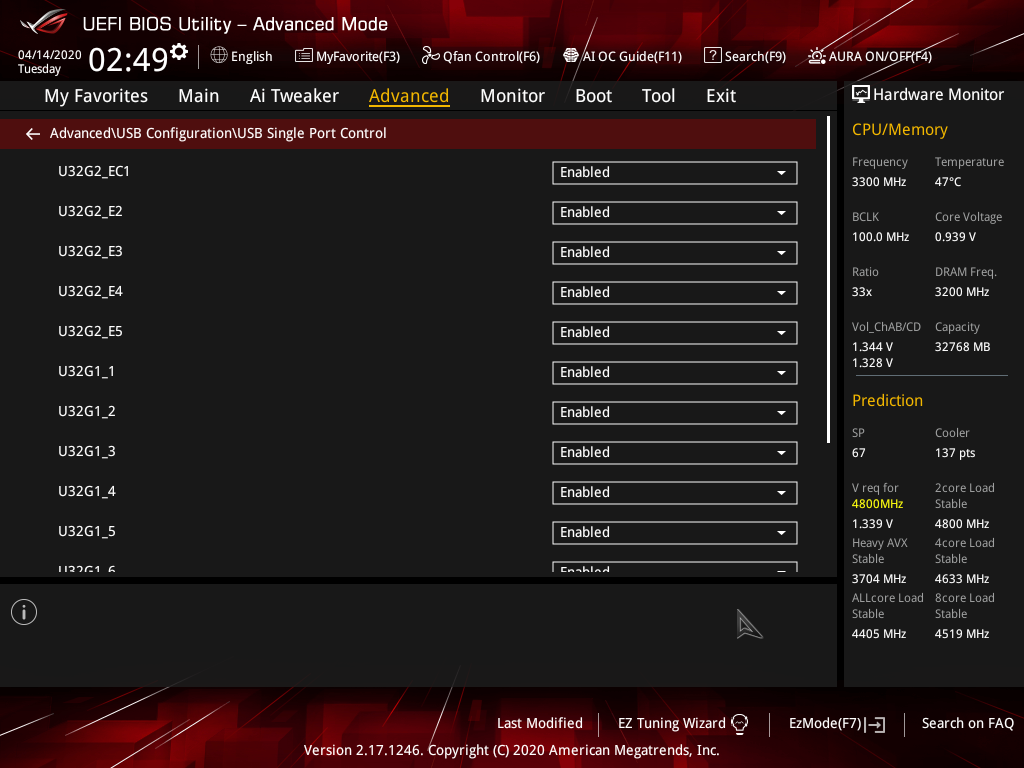Expand U32G2_E3 dropdown

[675, 253]
